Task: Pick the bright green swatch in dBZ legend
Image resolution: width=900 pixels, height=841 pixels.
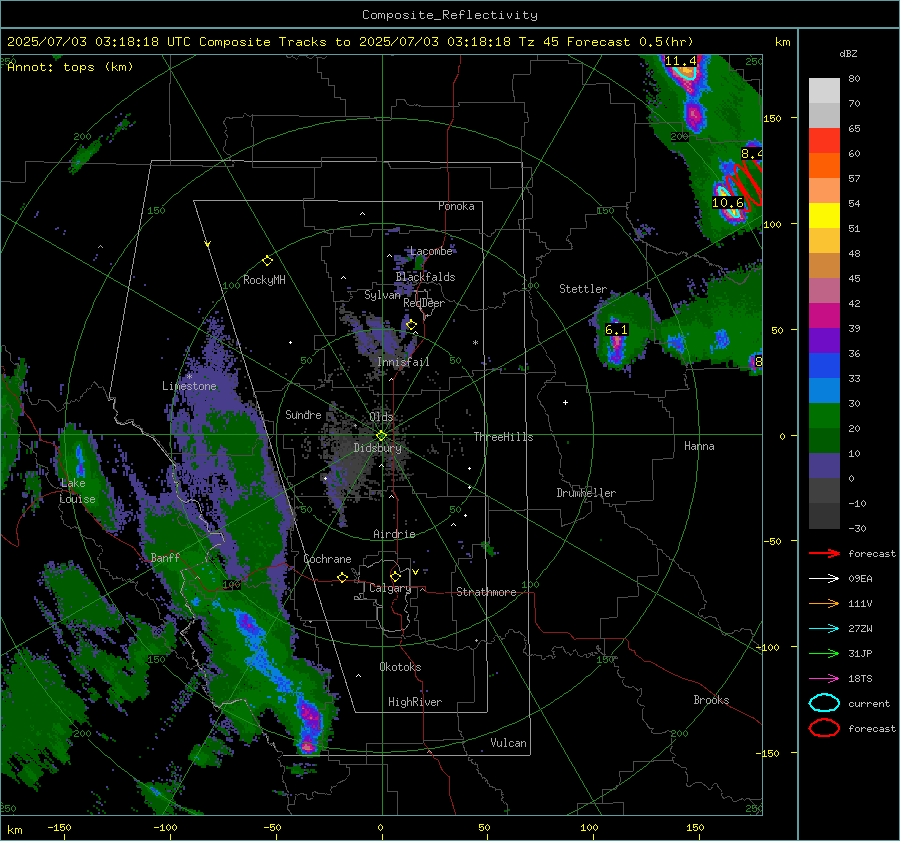Action: (824, 416)
